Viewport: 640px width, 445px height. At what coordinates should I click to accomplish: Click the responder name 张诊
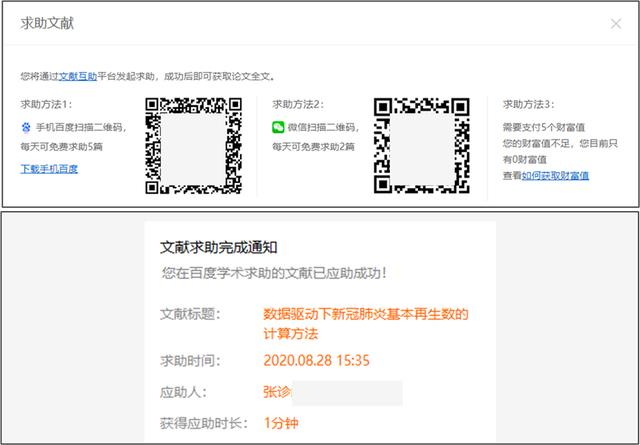point(276,392)
